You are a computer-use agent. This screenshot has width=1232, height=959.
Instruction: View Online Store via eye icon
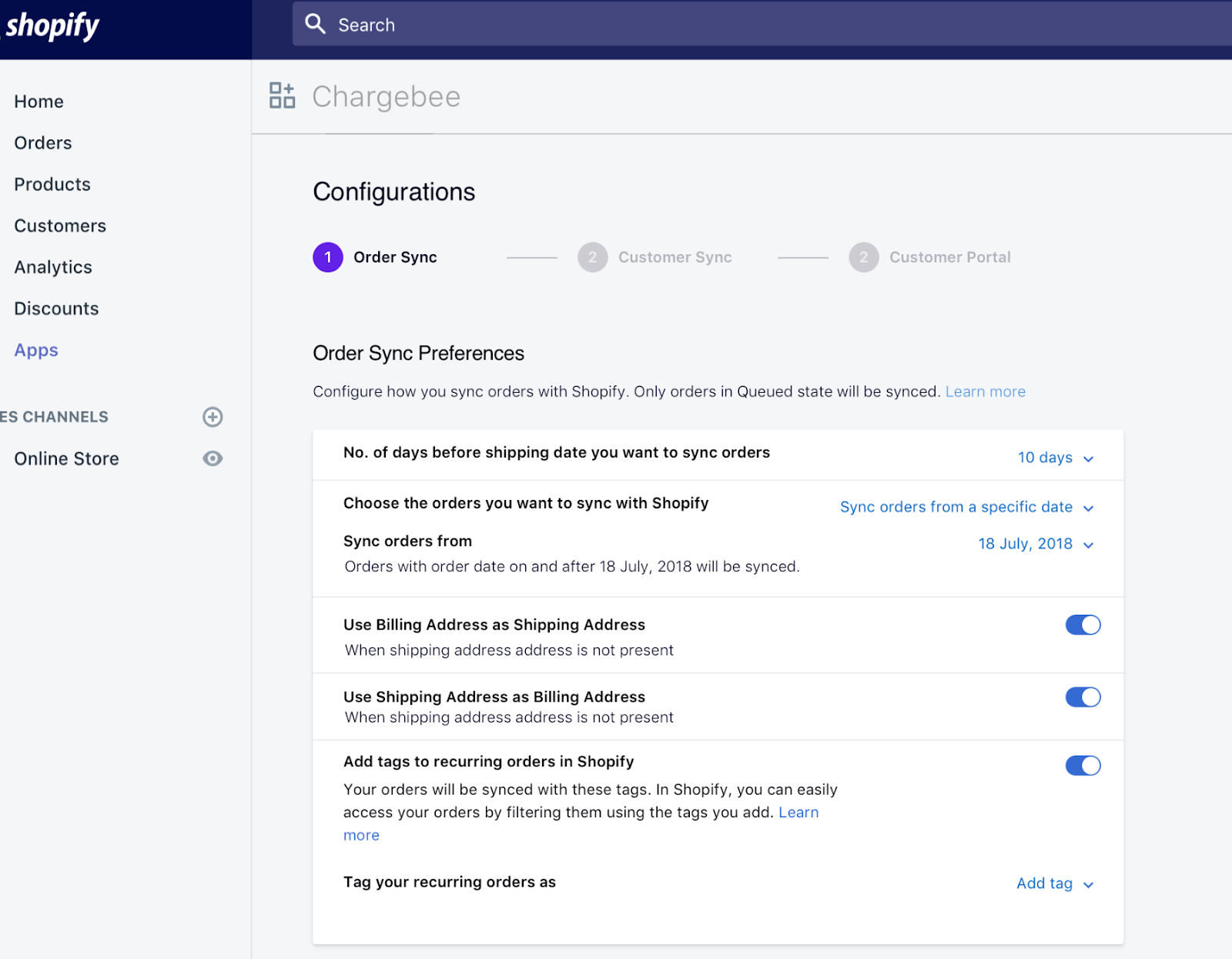point(213,458)
